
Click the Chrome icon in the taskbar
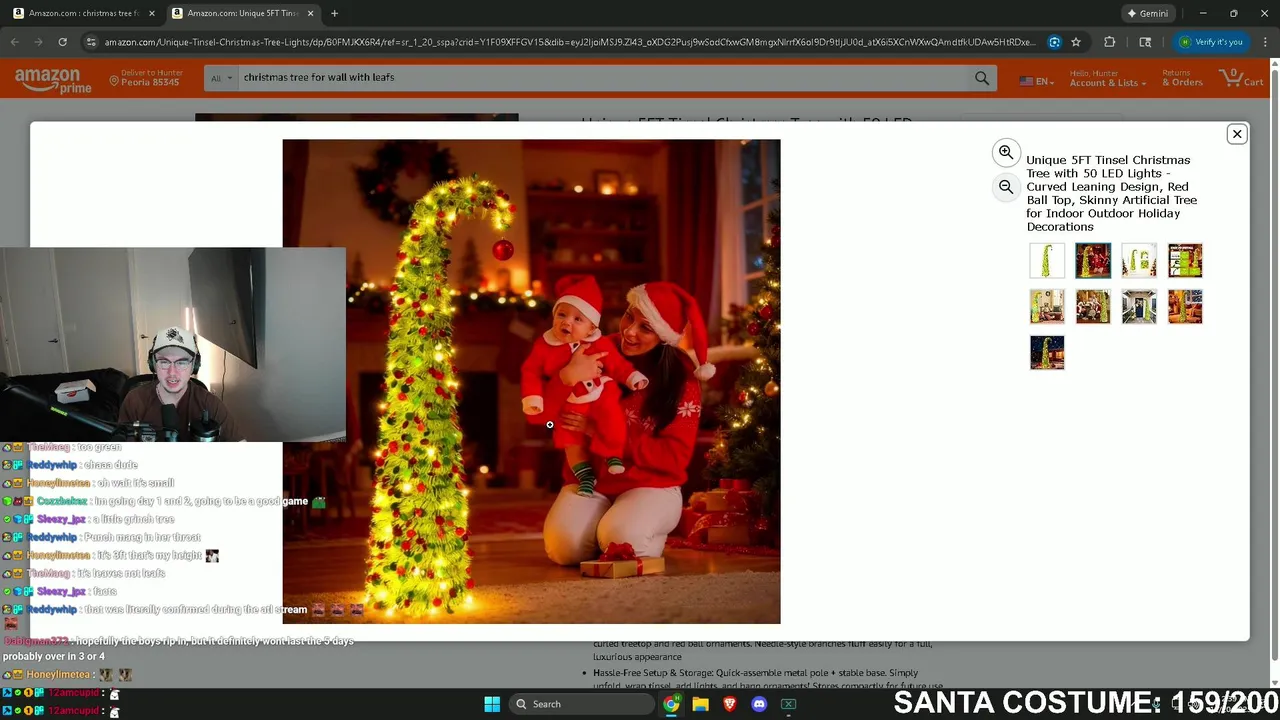point(671,704)
